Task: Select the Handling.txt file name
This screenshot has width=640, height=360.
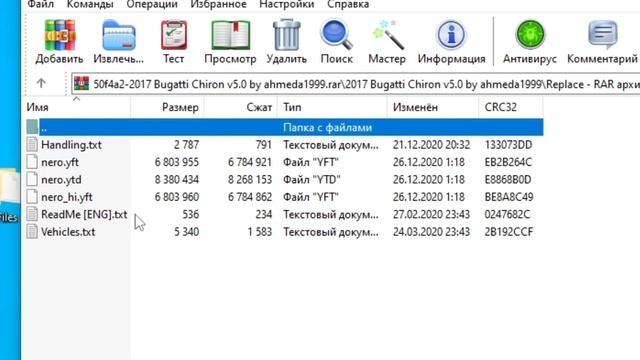Action: [71, 145]
